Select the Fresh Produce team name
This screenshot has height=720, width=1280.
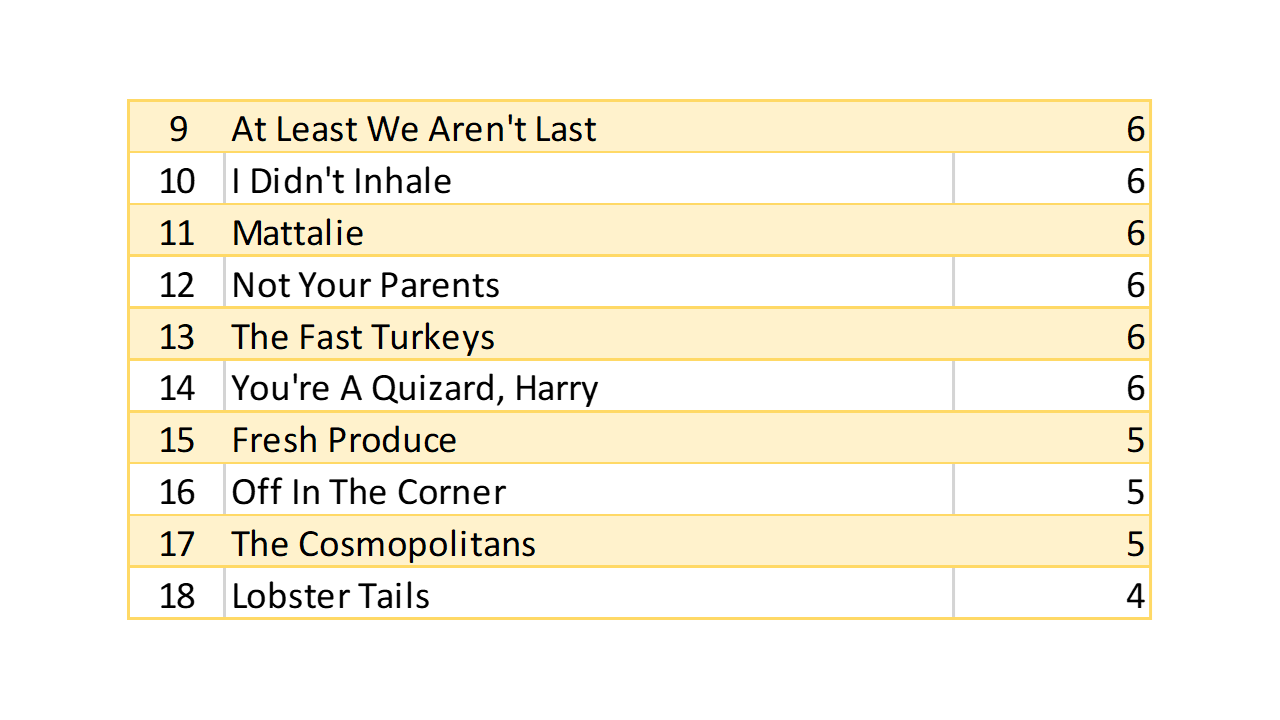344,440
